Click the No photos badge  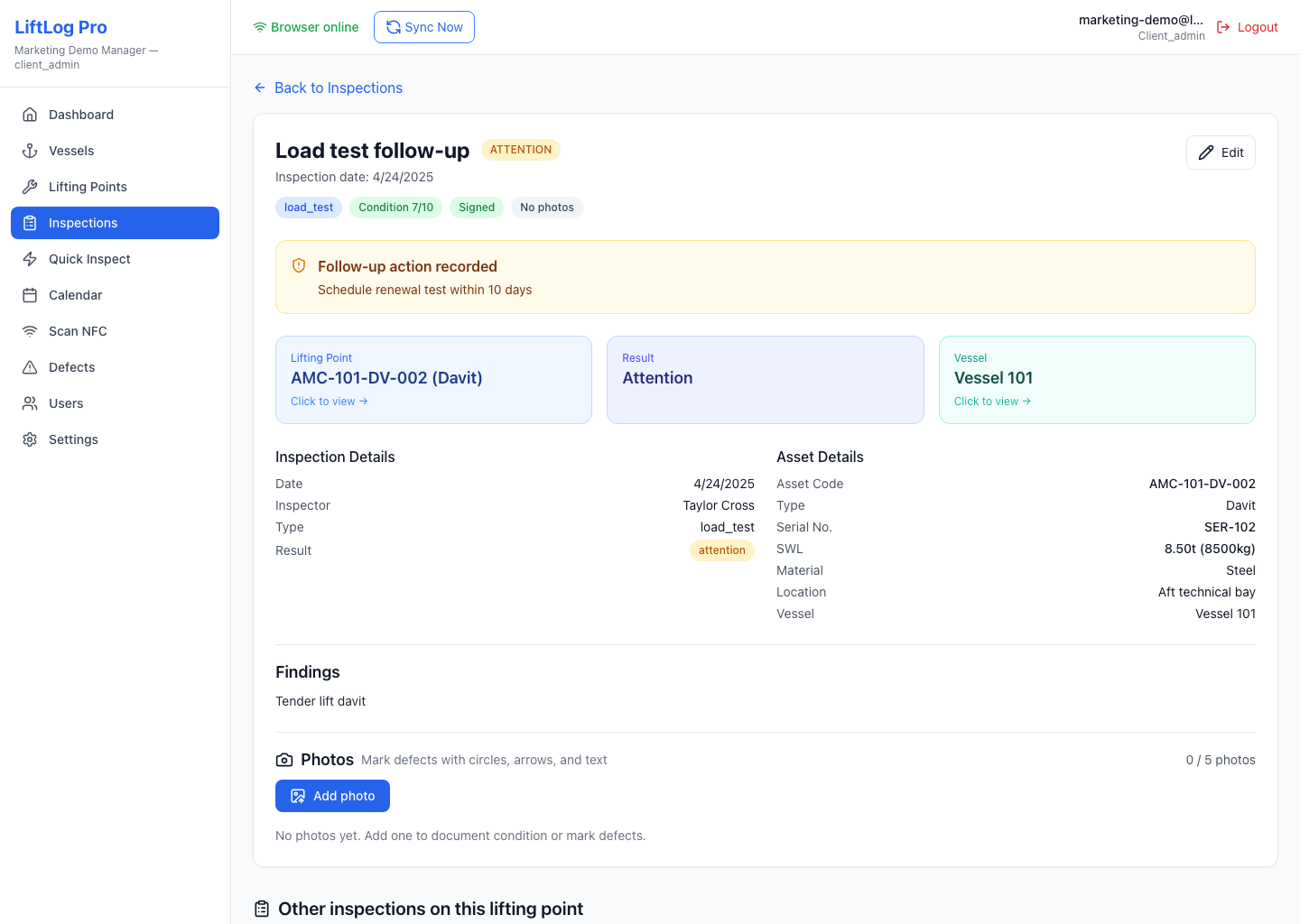[547, 208]
